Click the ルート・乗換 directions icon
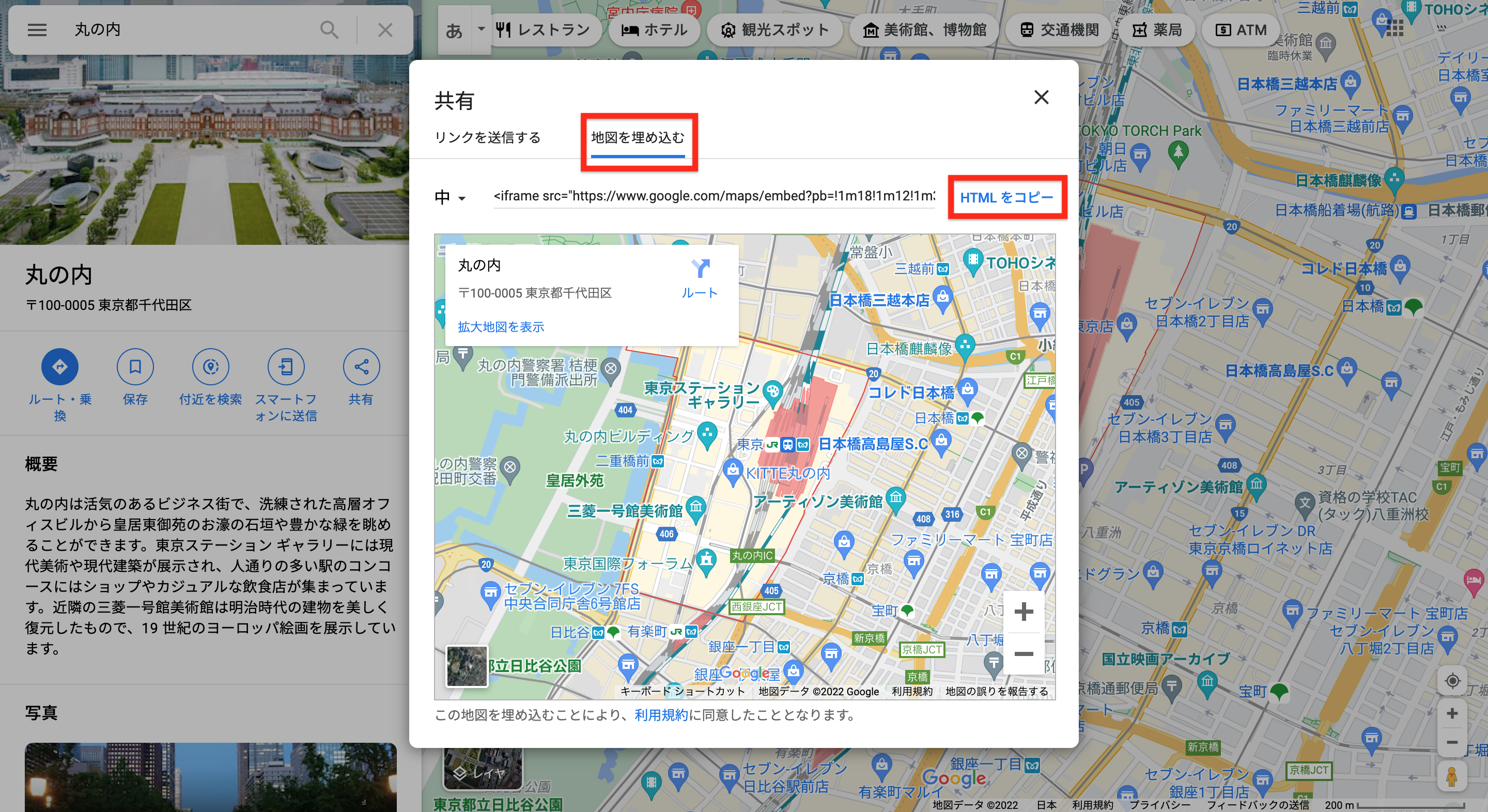The width and height of the screenshot is (1488, 812). [x=59, y=367]
